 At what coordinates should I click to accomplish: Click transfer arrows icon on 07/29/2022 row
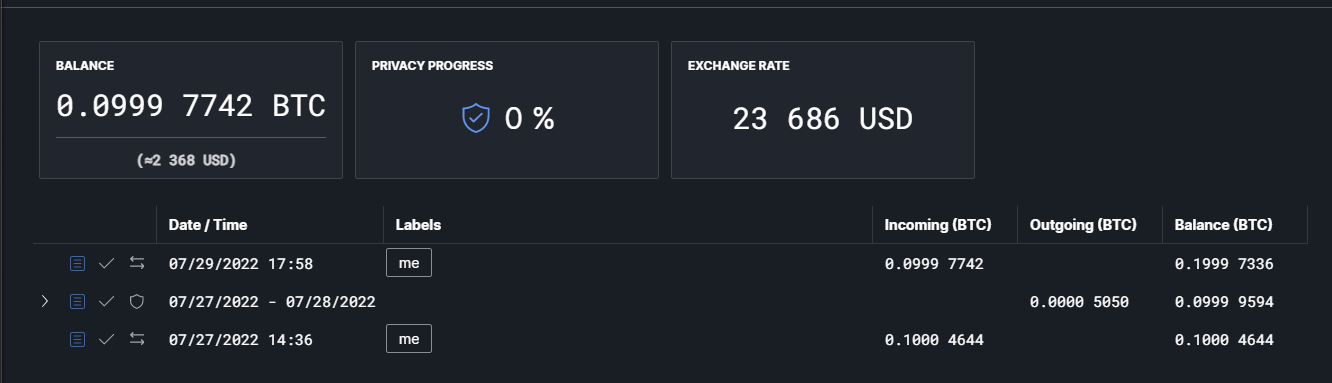pos(137,263)
